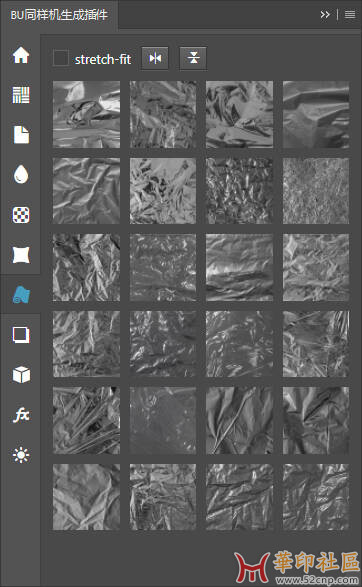This screenshot has height=587, width=362.
Task: Select the 3D cube sidebar icon
Action: click(x=21, y=374)
